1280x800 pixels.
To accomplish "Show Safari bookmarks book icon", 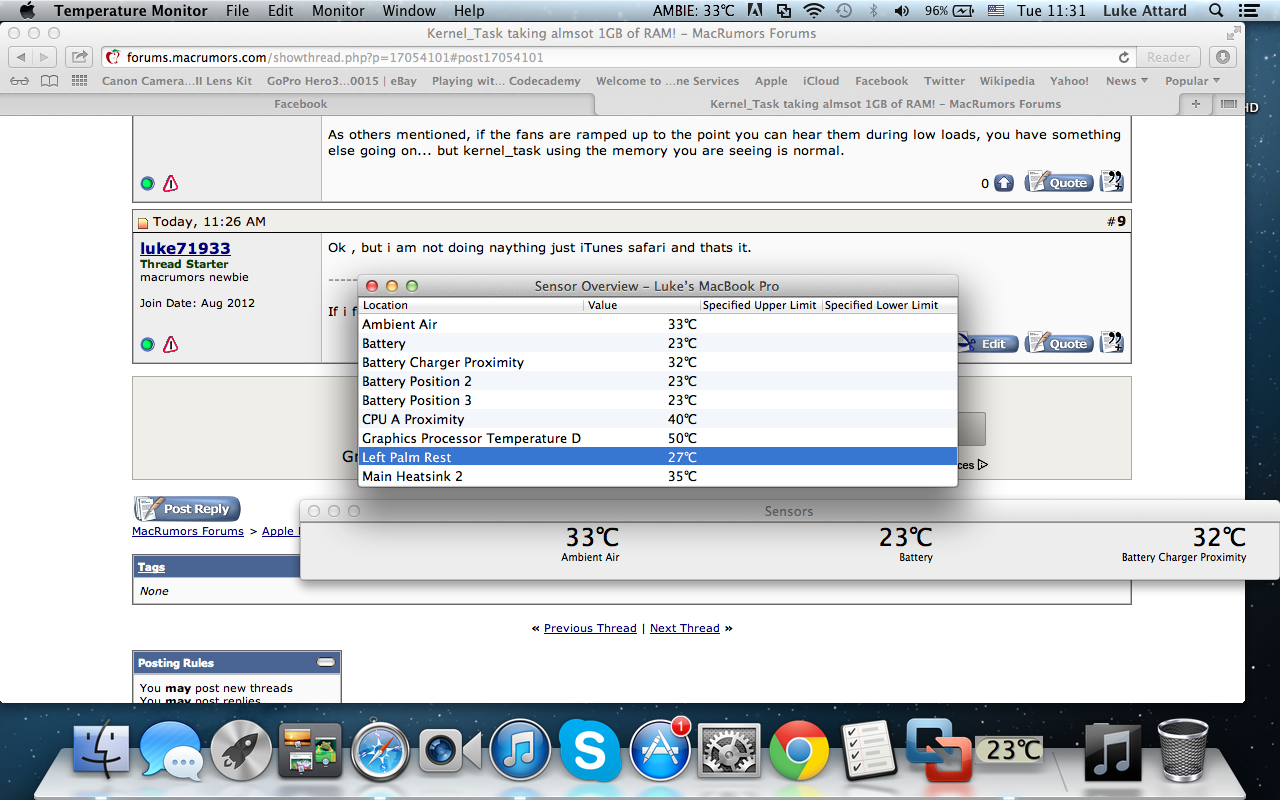I will tap(50, 81).
